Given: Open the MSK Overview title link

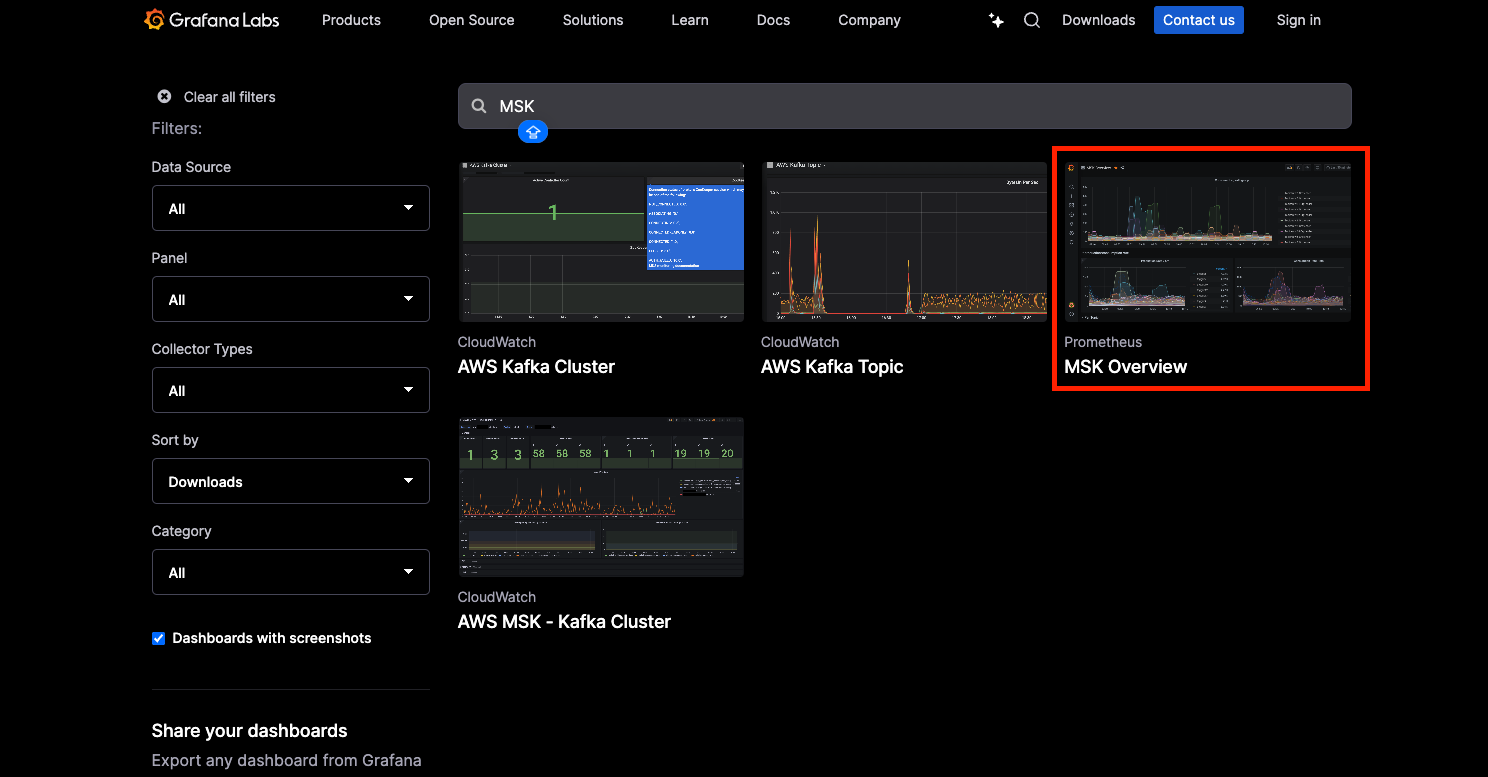Looking at the screenshot, I should (x=1126, y=367).
